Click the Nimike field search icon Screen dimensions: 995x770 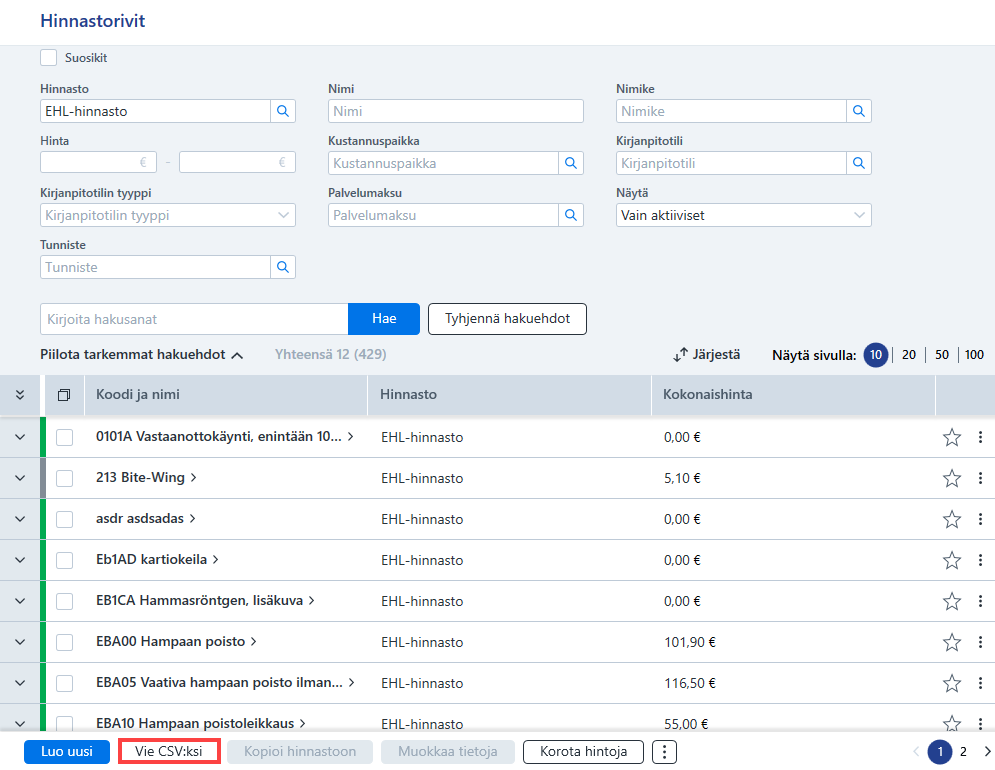[859, 111]
